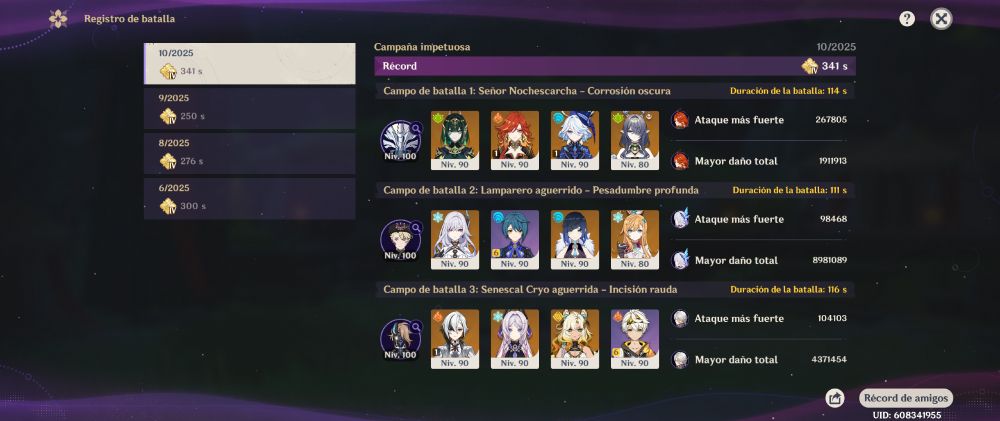Click blue-haired character with 6 badge, battlefield 2
The height and width of the screenshot is (421, 1000).
pyautogui.click(x=515, y=240)
